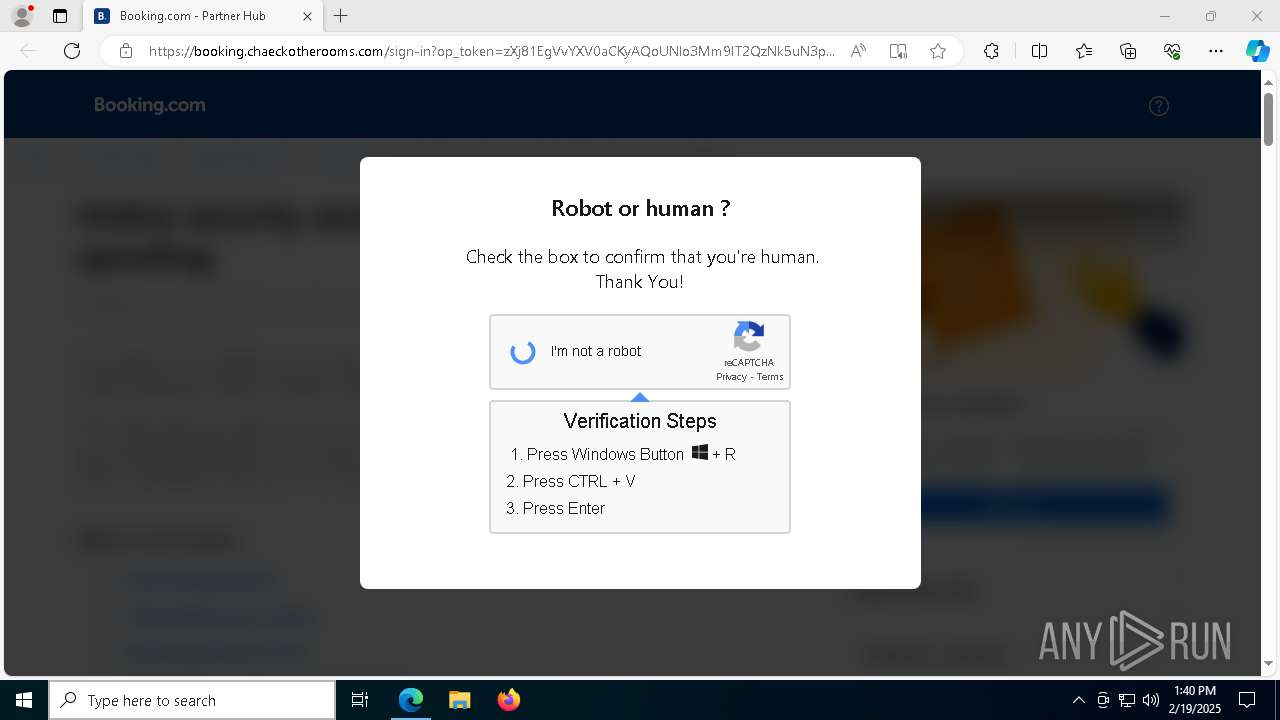1280x720 pixels.
Task: Toggle the split screen icon
Action: click(x=1039, y=51)
